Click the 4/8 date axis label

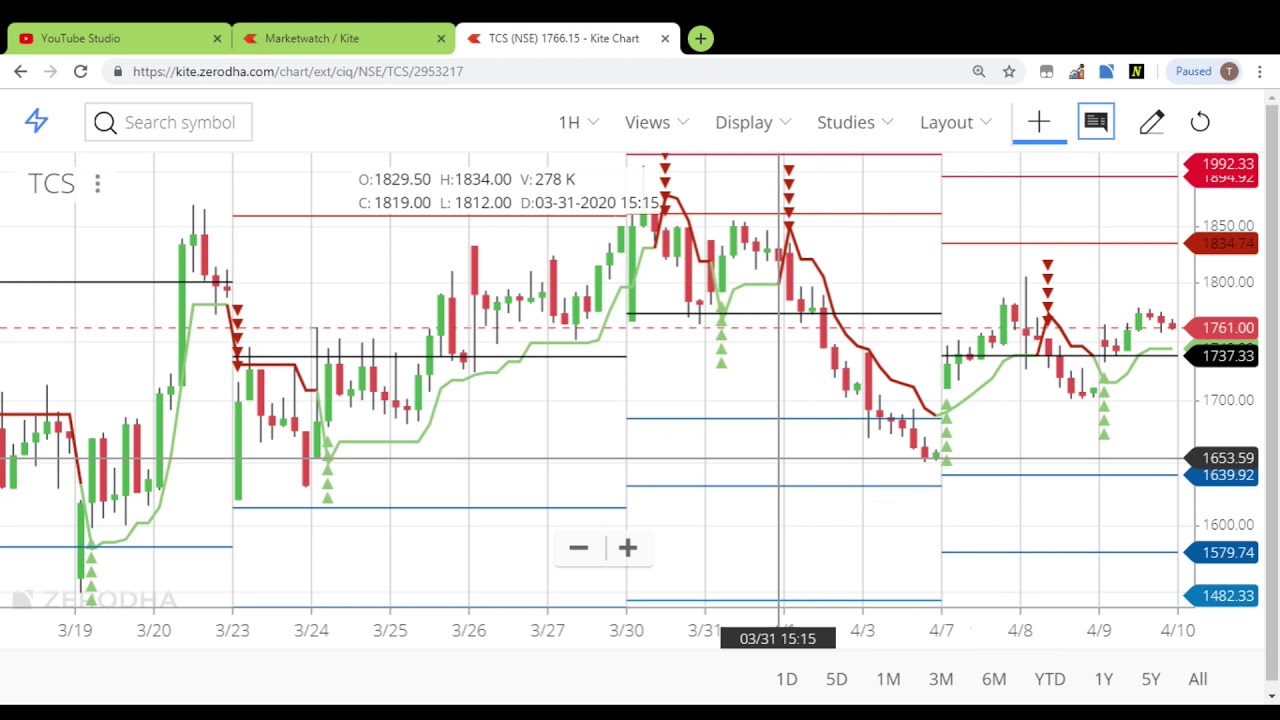pyautogui.click(x=1020, y=630)
